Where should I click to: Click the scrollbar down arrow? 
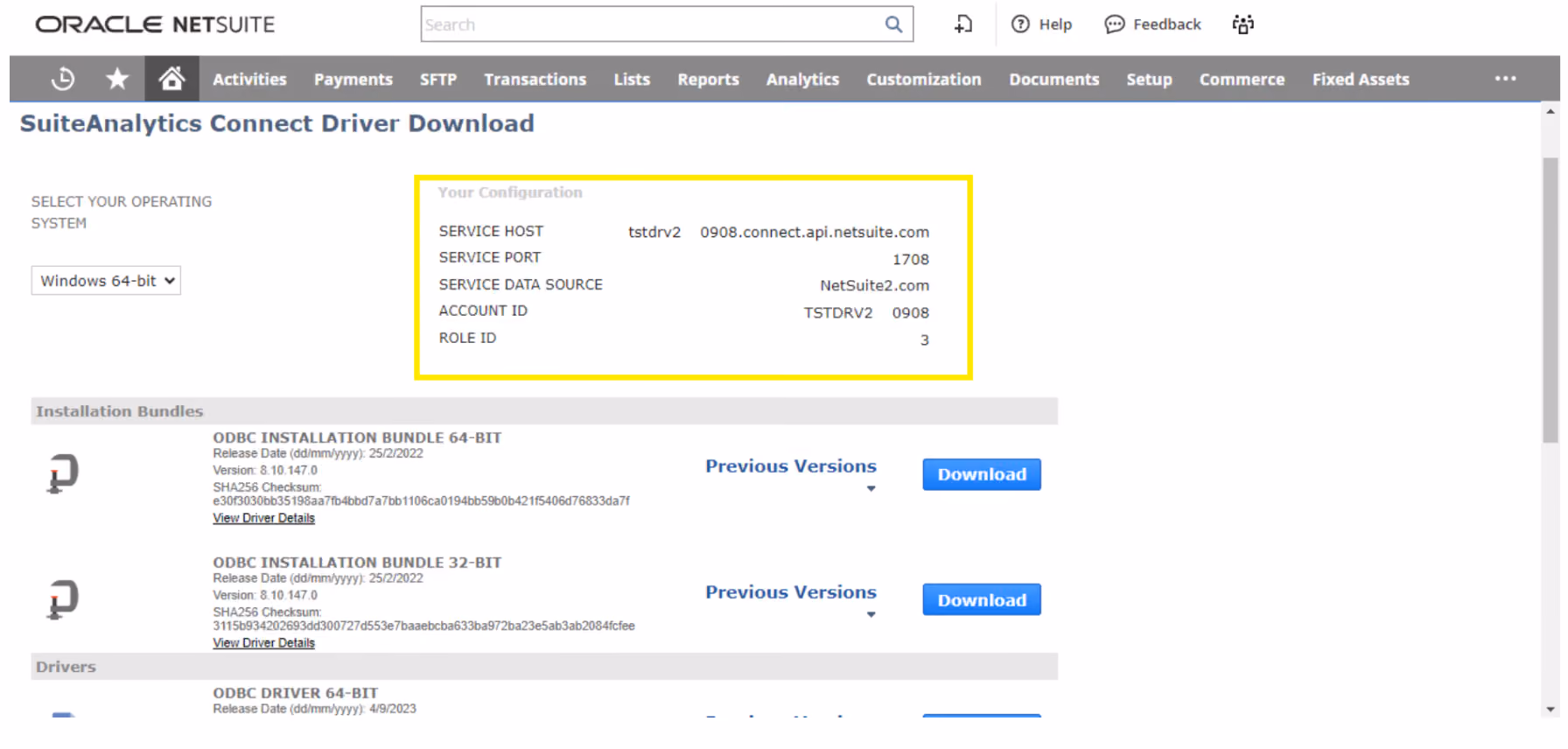pos(1550,710)
